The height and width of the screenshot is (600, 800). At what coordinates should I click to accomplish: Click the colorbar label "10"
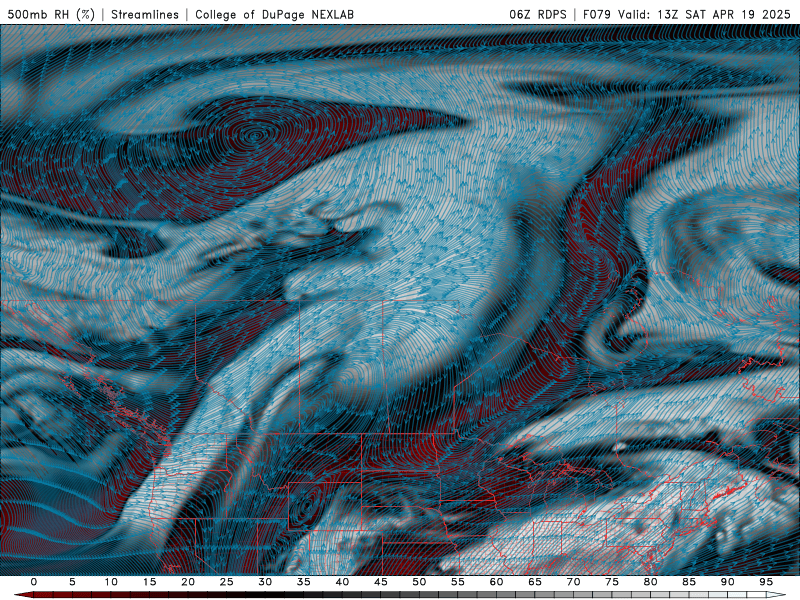click(x=111, y=582)
